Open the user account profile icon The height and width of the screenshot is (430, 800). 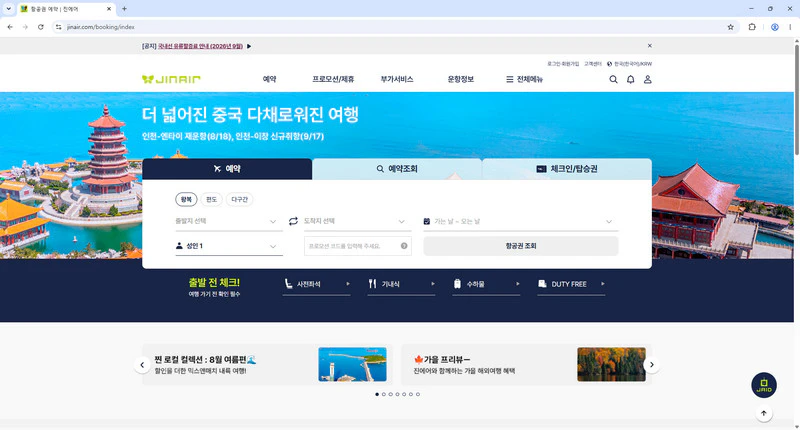[x=647, y=79]
